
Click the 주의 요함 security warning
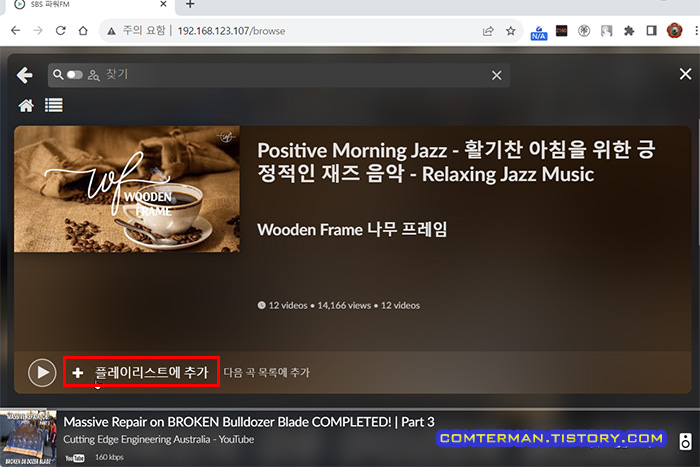click(136, 30)
